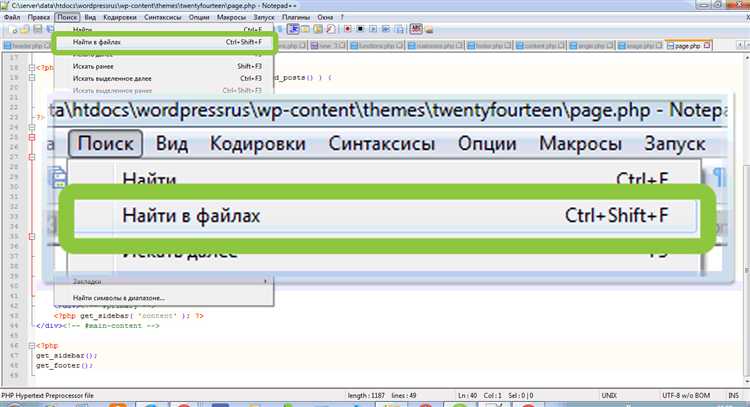Click the PHP Hypertext Preprocessor file status text

pos(47,396)
